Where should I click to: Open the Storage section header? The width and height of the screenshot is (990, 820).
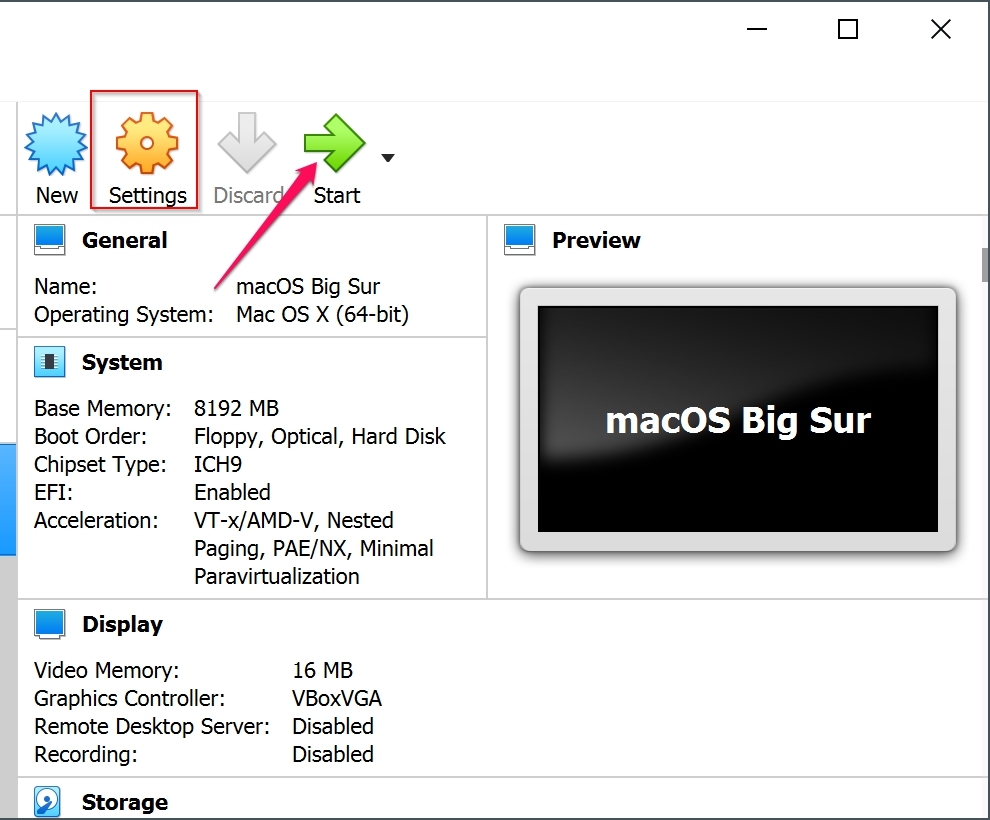(x=125, y=802)
